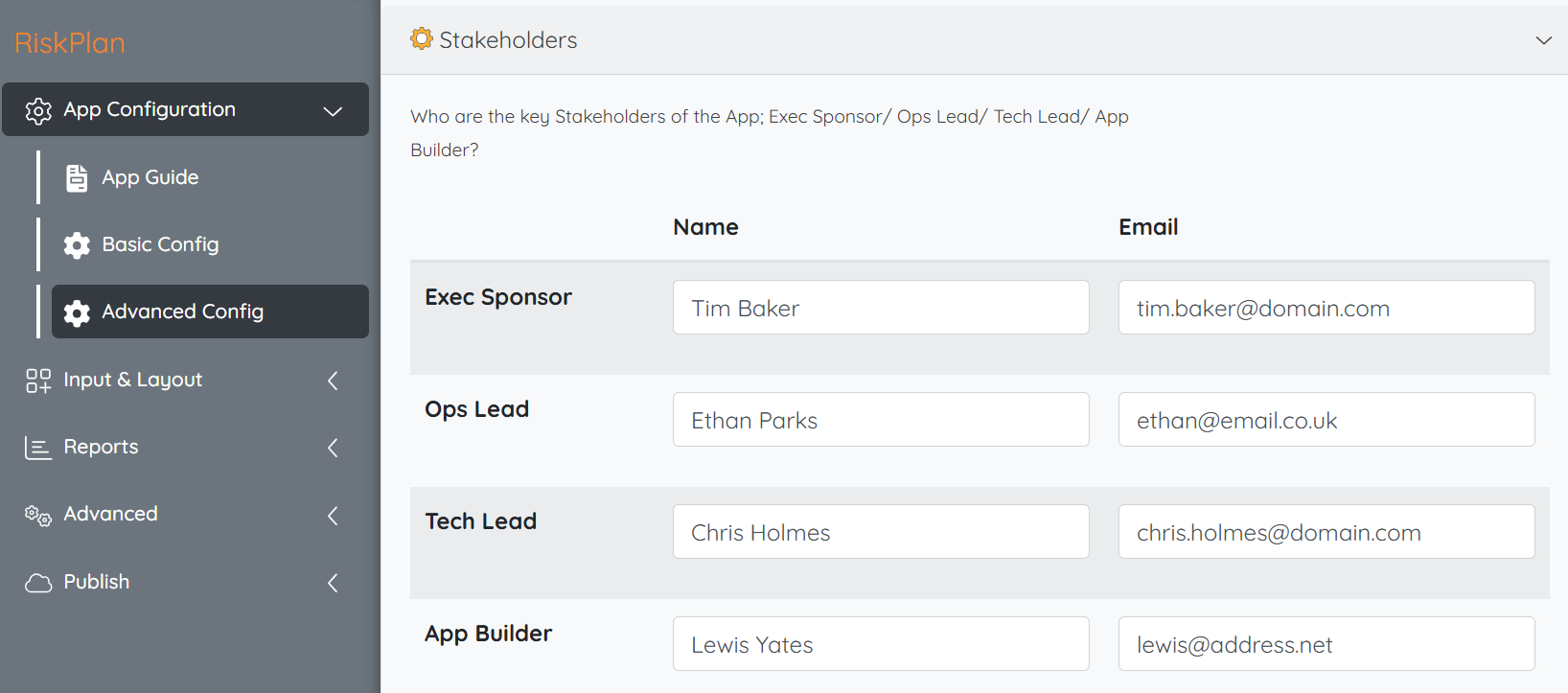The image size is (1568, 693).
Task: Click the Exec Sponsor name field
Action: point(880,308)
